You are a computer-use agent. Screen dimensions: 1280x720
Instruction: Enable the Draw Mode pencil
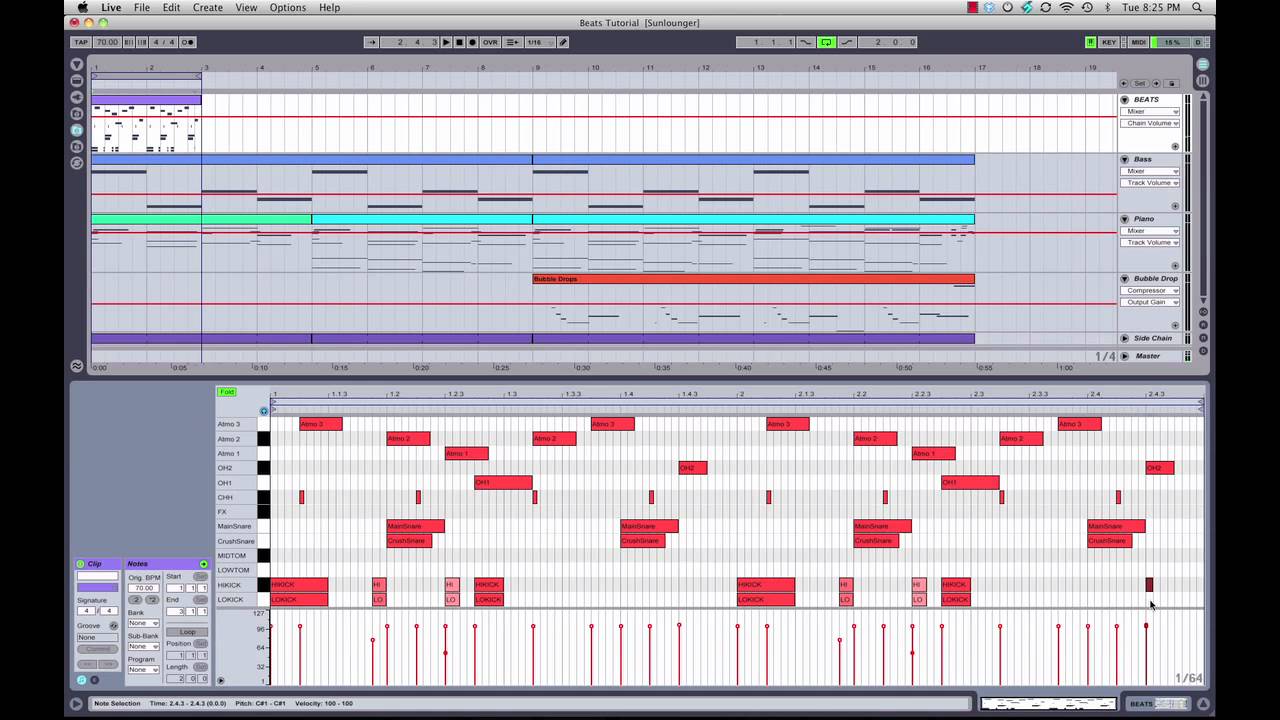pos(563,42)
